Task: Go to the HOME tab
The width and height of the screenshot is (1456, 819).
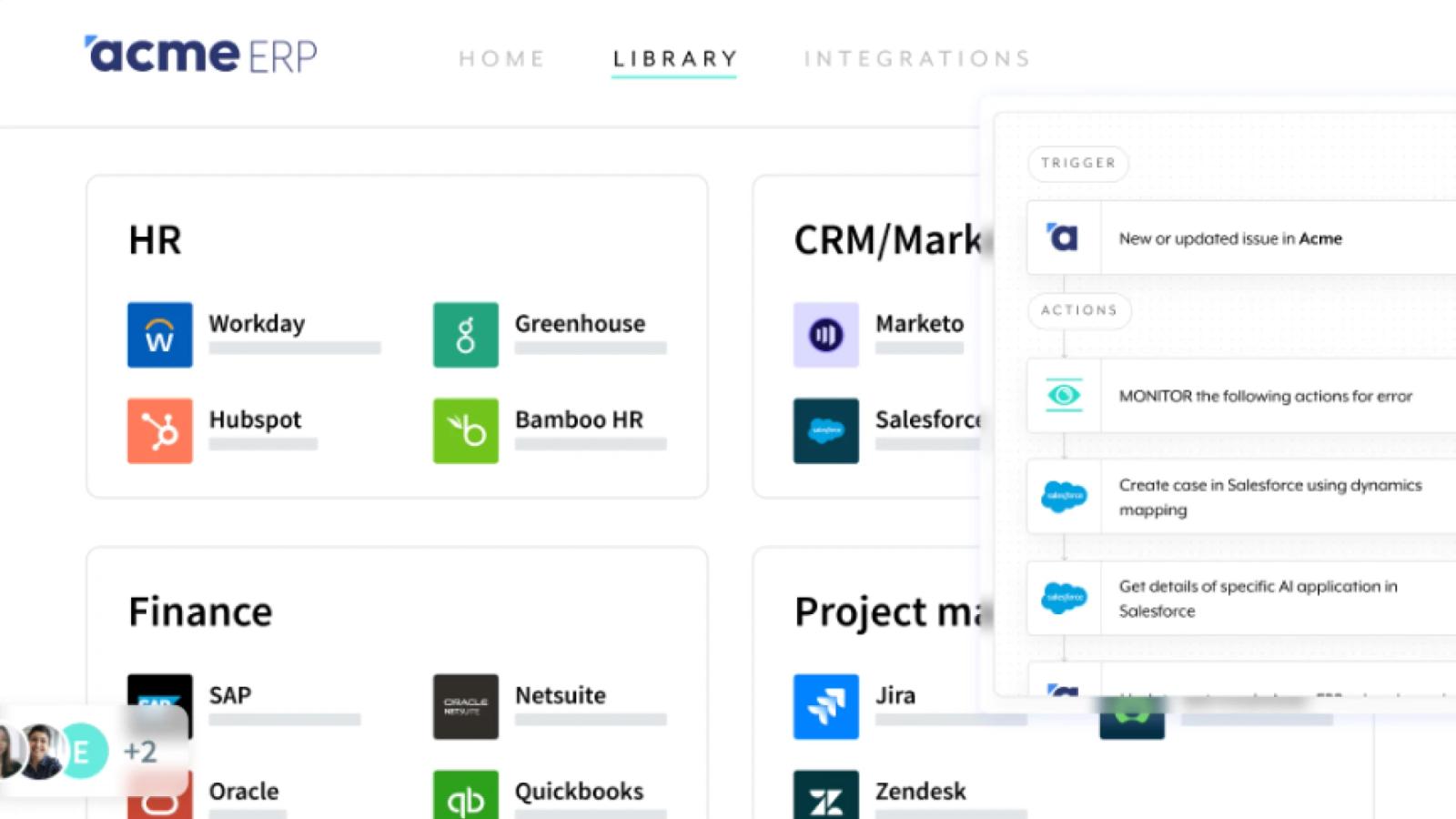Action: point(501,59)
